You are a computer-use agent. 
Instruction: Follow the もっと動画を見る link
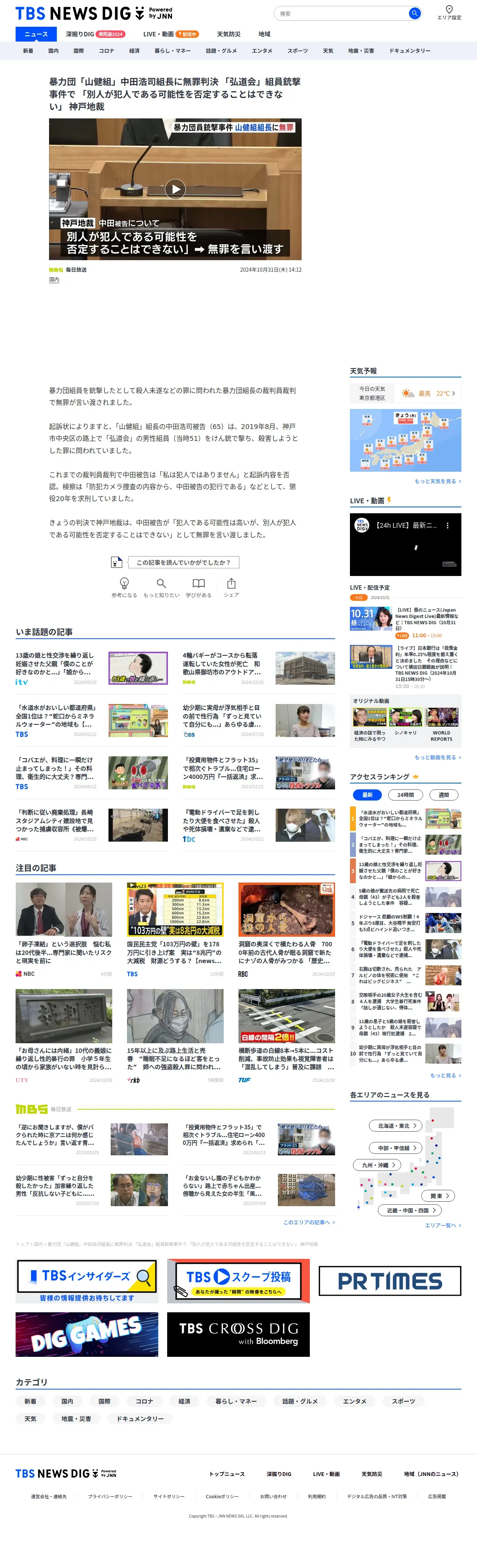[437, 757]
